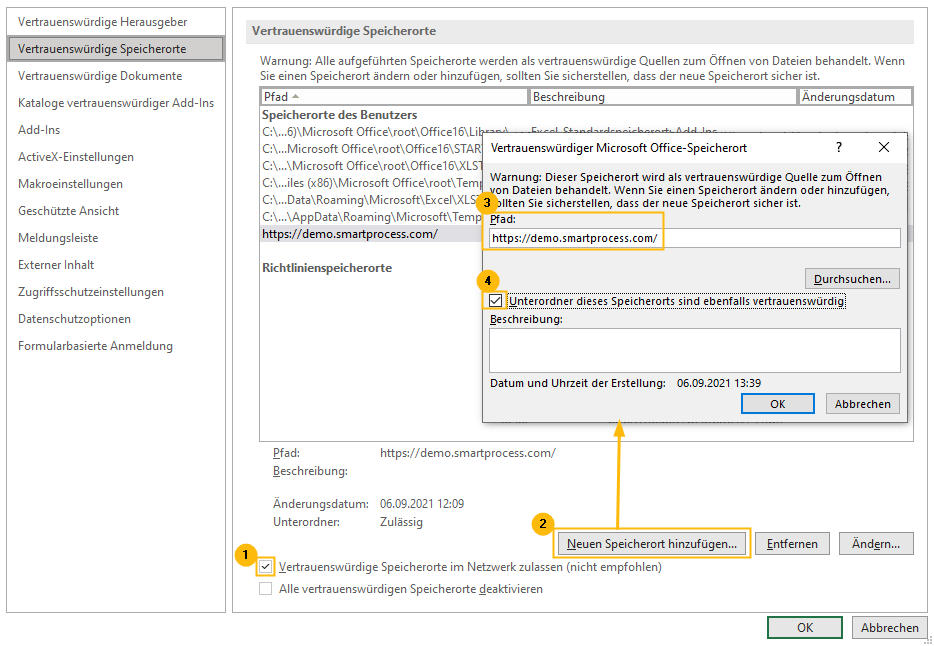934x646 pixels.
Task: Click Durchsuchen button in popup dialog
Action: [852, 279]
